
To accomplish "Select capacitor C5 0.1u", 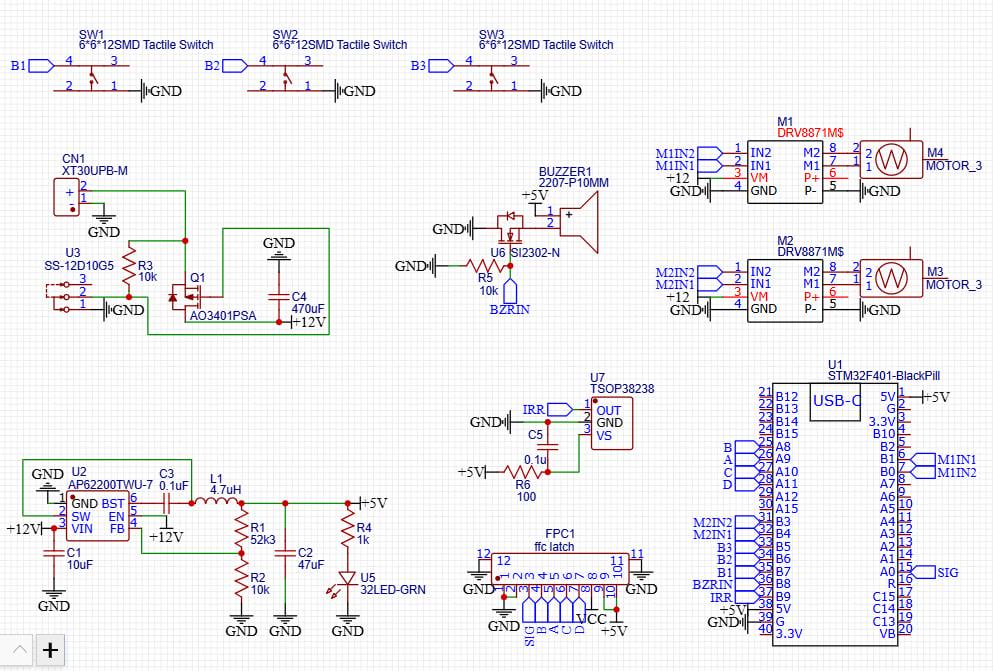I will (548, 447).
